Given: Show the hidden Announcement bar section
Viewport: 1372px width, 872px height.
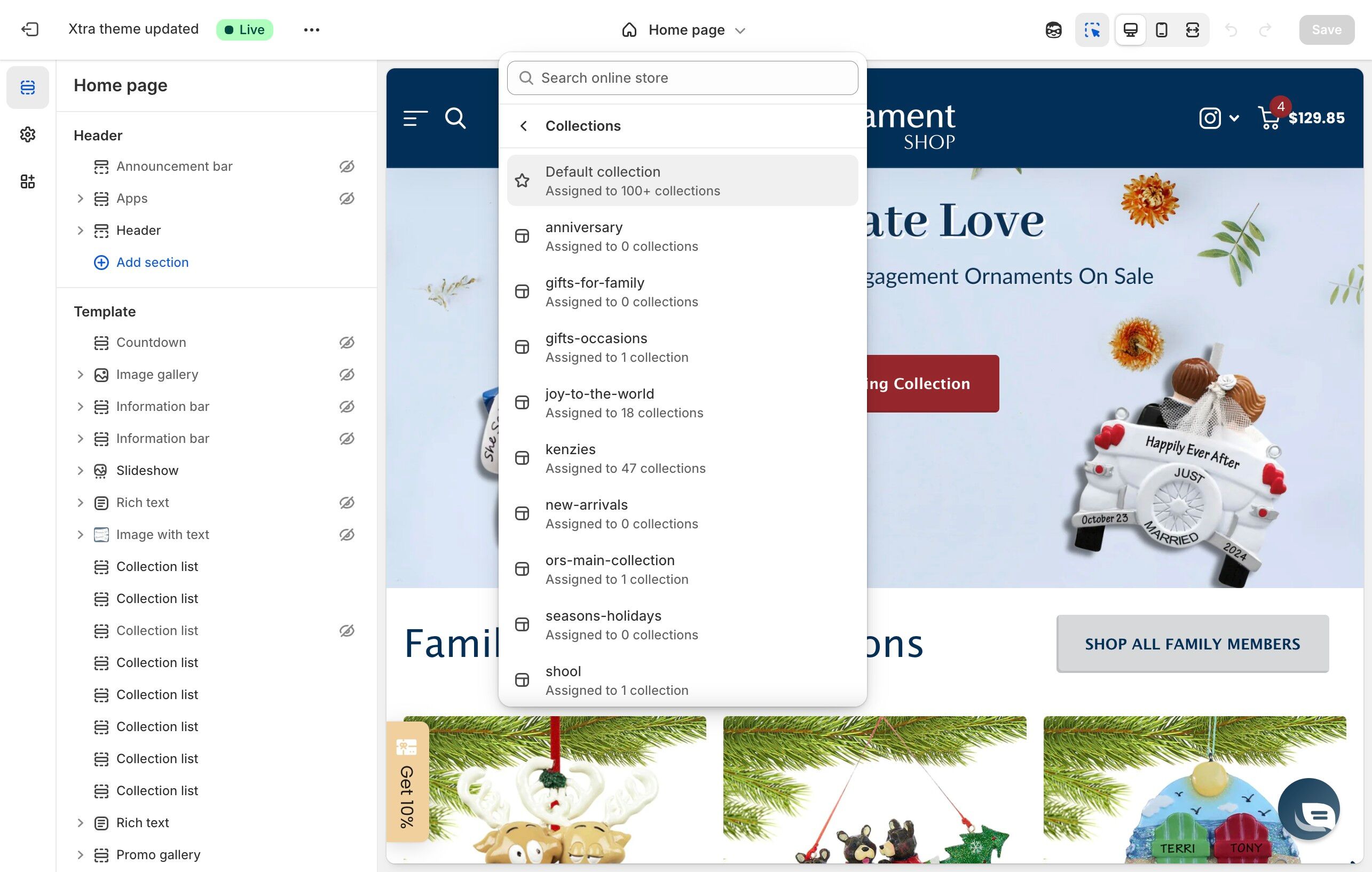Looking at the screenshot, I should [346, 167].
